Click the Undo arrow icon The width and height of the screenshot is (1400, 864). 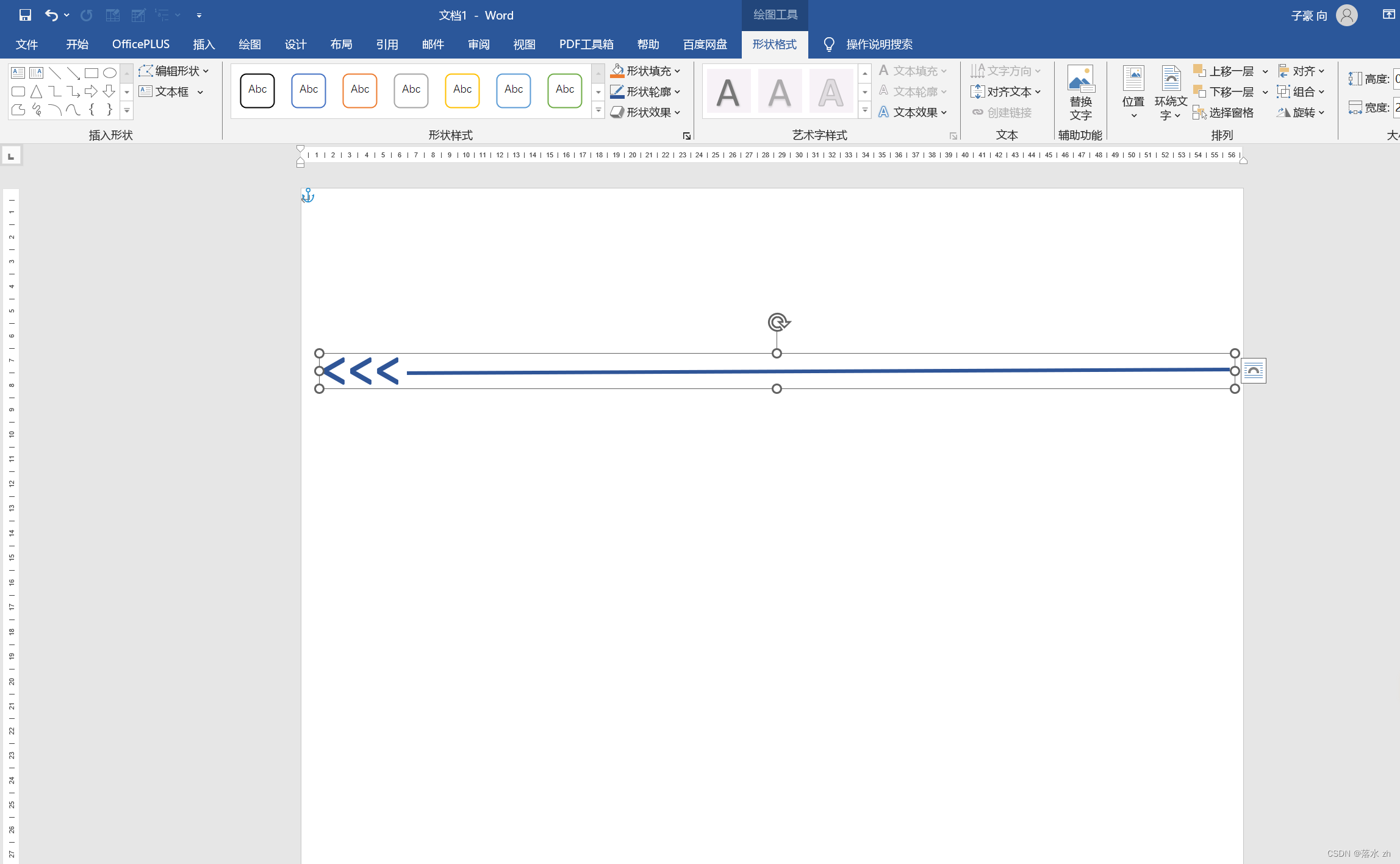pyautogui.click(x=51, y=15)
